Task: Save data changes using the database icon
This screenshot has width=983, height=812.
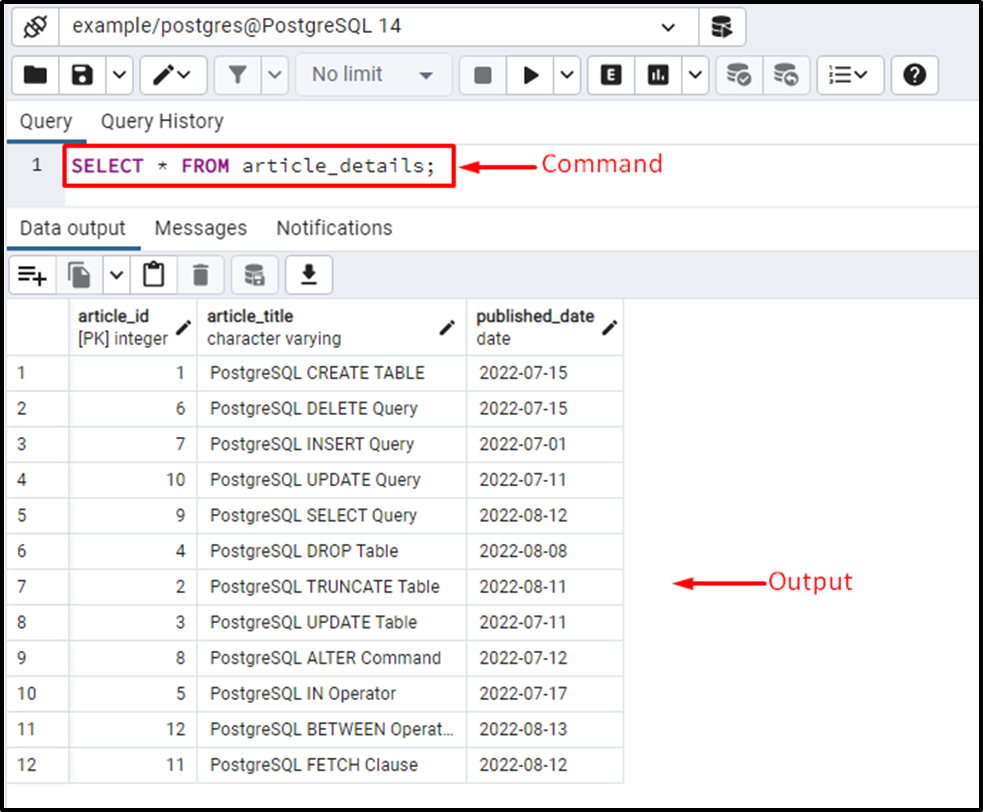Action: pyautogui.click(x=254, y=274)
